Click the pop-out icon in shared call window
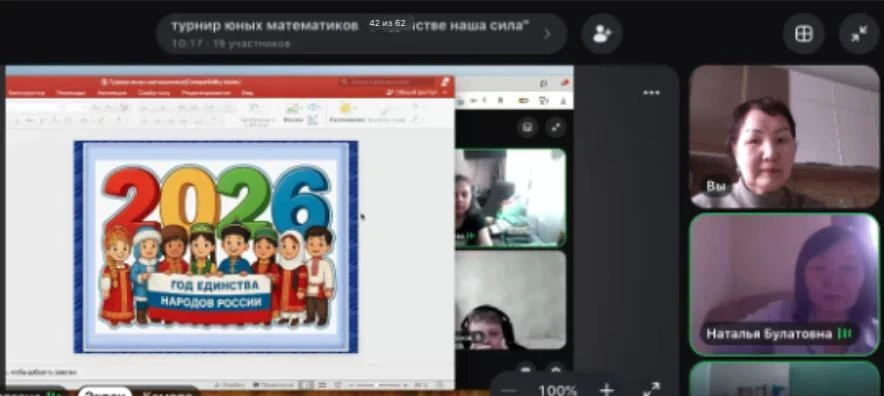This screenshot has height=396, width=884. [527, 127]
